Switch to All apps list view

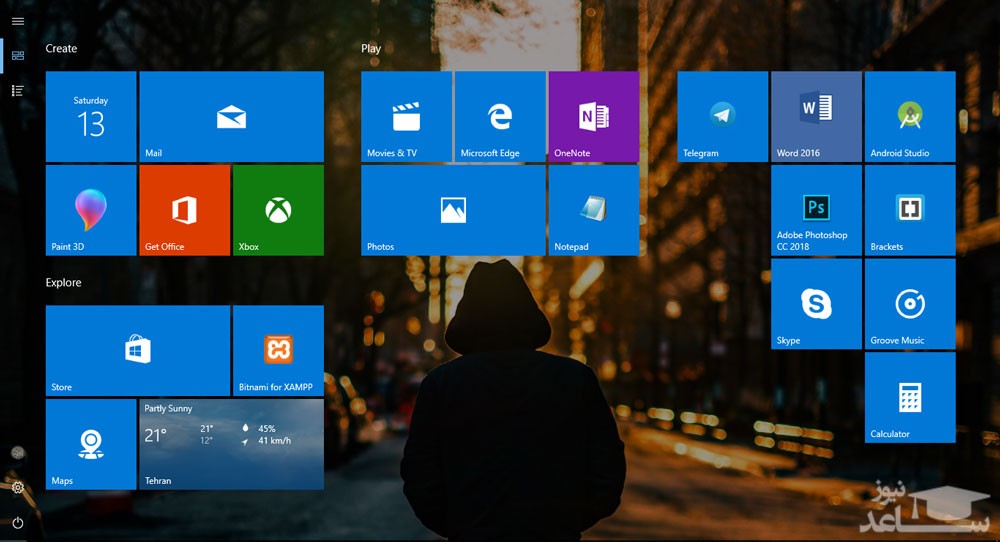coord(18,91)
